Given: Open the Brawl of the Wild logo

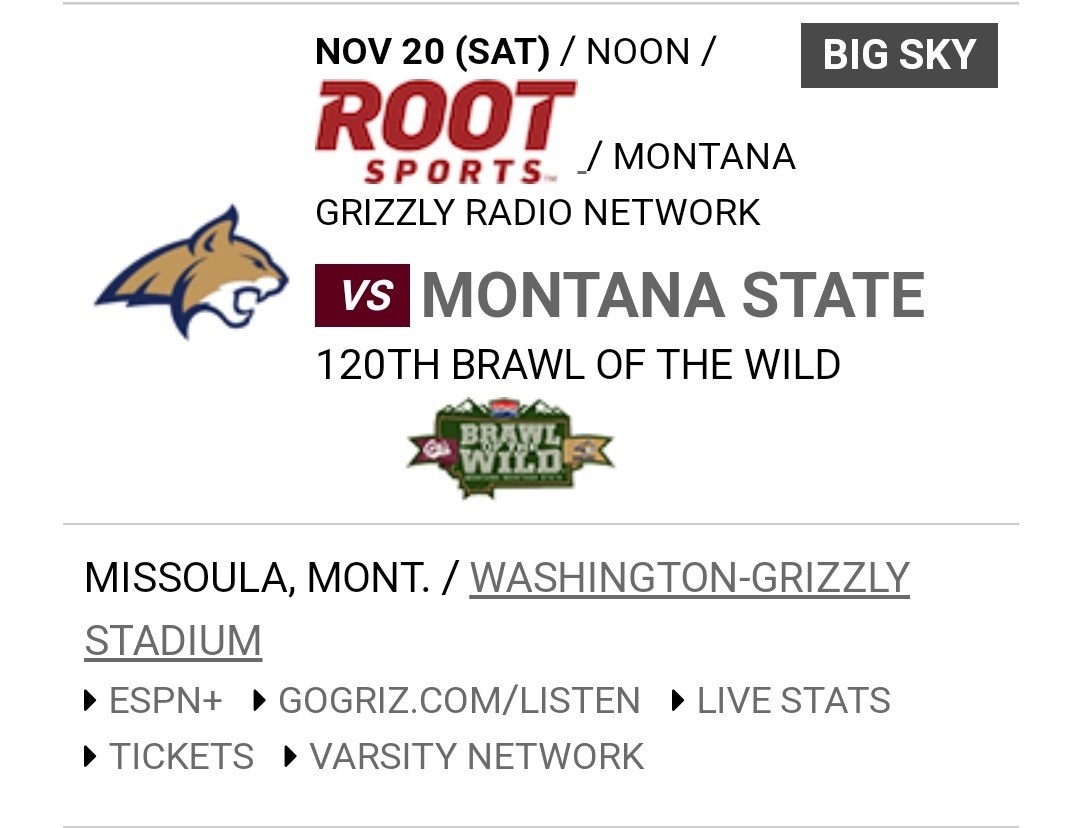Looking at the screenshot, I should click(511, 448).
